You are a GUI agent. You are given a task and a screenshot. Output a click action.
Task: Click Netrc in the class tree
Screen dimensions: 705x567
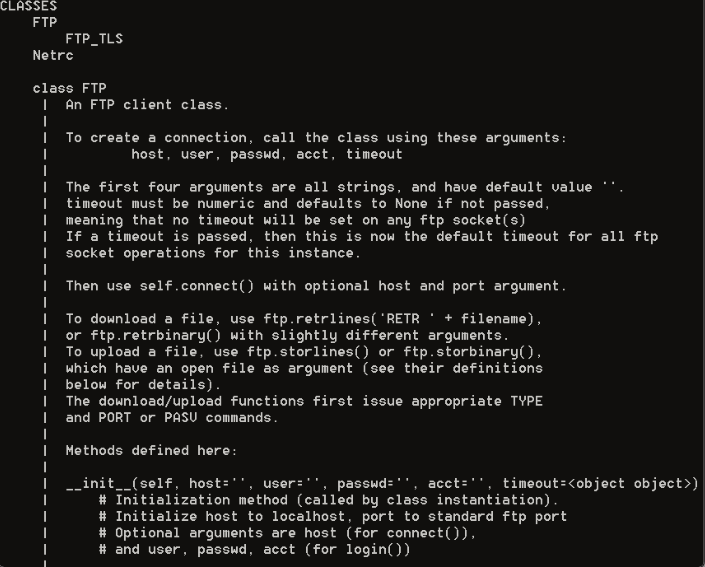(53, 55)
